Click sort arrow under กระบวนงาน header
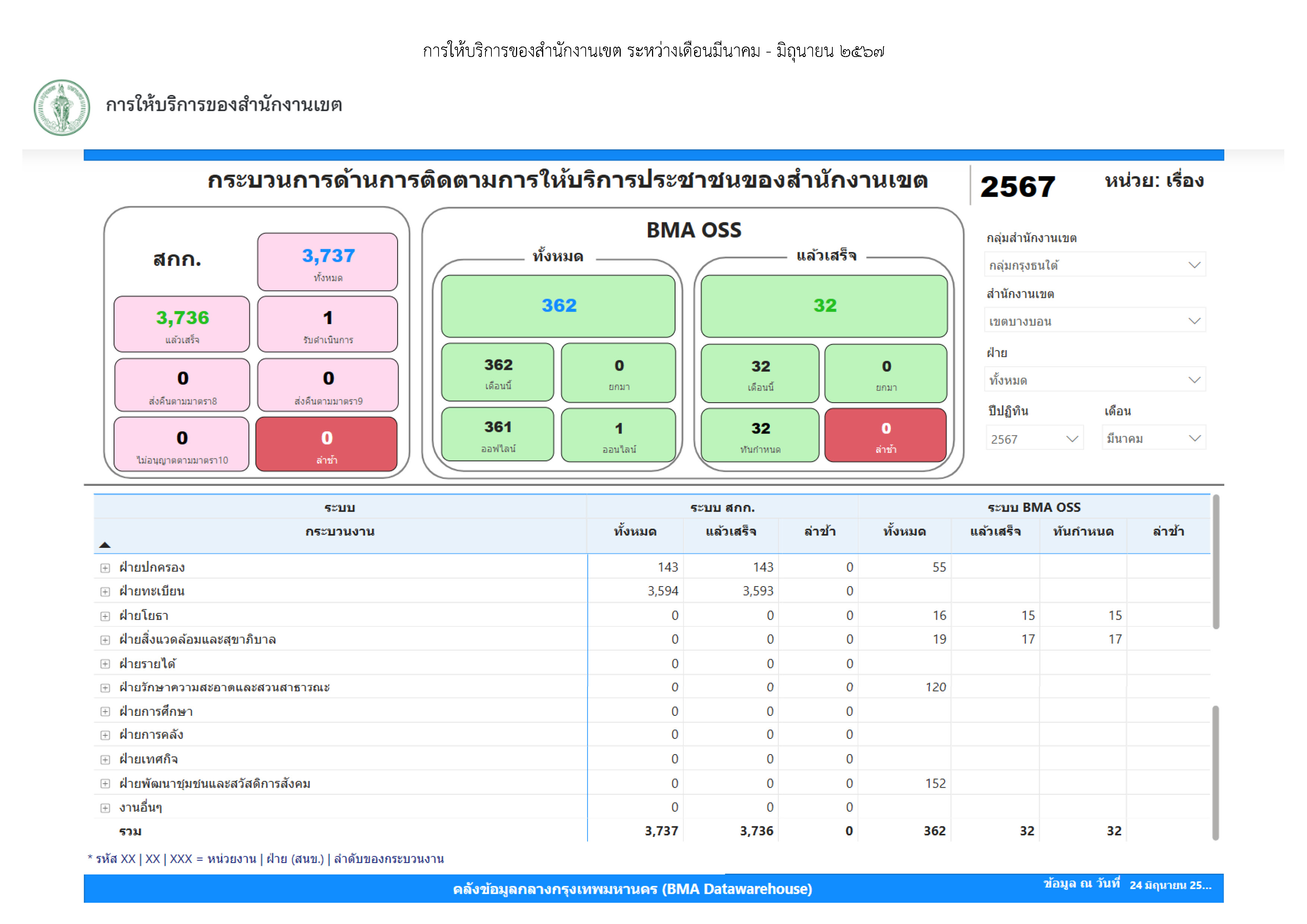Viewport: 1307px width, 924px height. pyautogui.click(x=105, y=545)
